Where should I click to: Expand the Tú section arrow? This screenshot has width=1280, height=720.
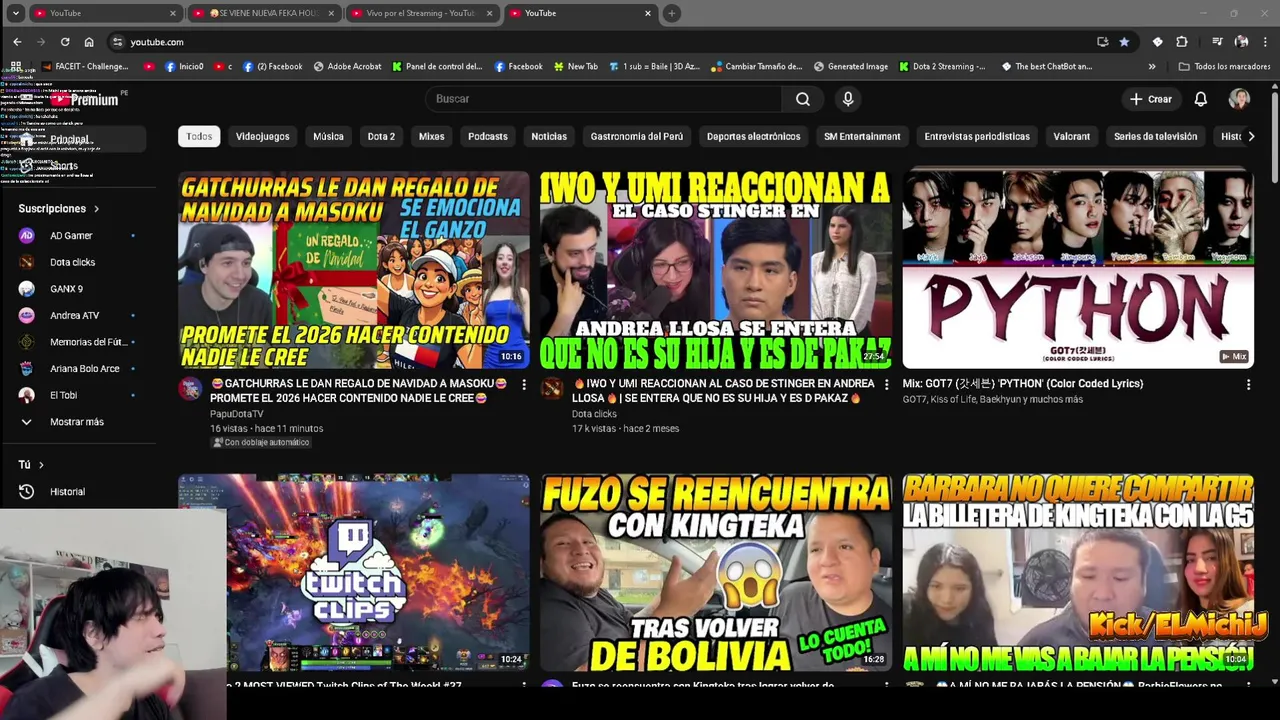[x=41, y=465]
